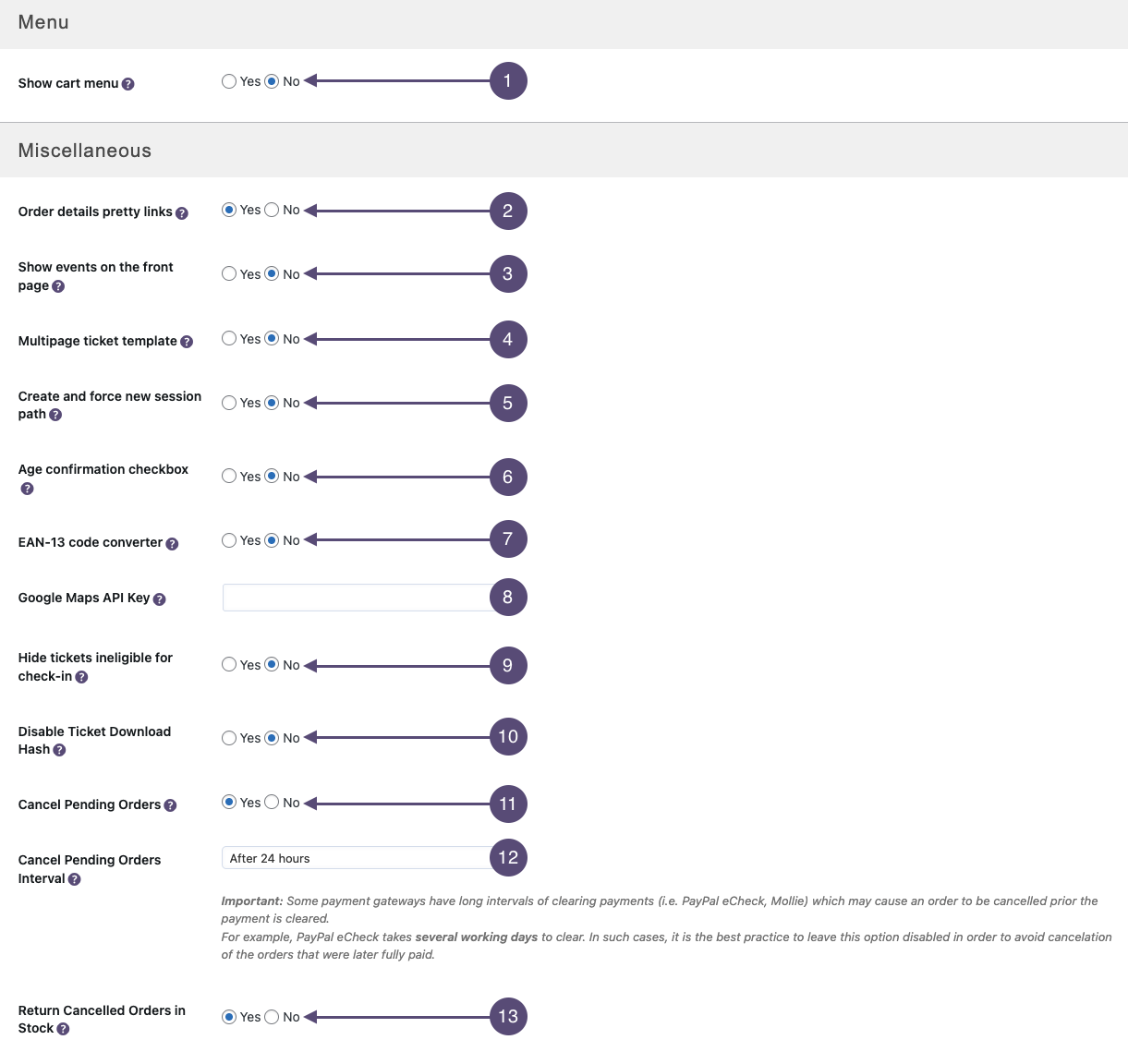Click the Cancel Pending Orders help icon
Screen dimensions: 1128x1064
point(170,805)
